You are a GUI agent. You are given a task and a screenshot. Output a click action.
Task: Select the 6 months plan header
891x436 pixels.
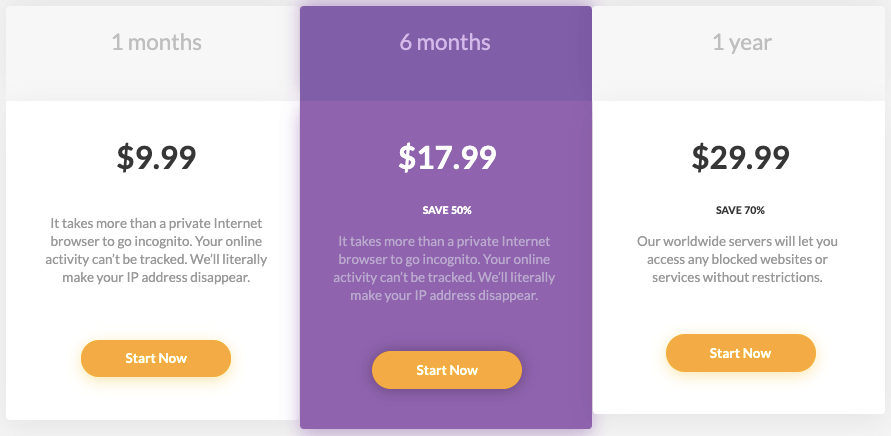[x=445, y=42]
